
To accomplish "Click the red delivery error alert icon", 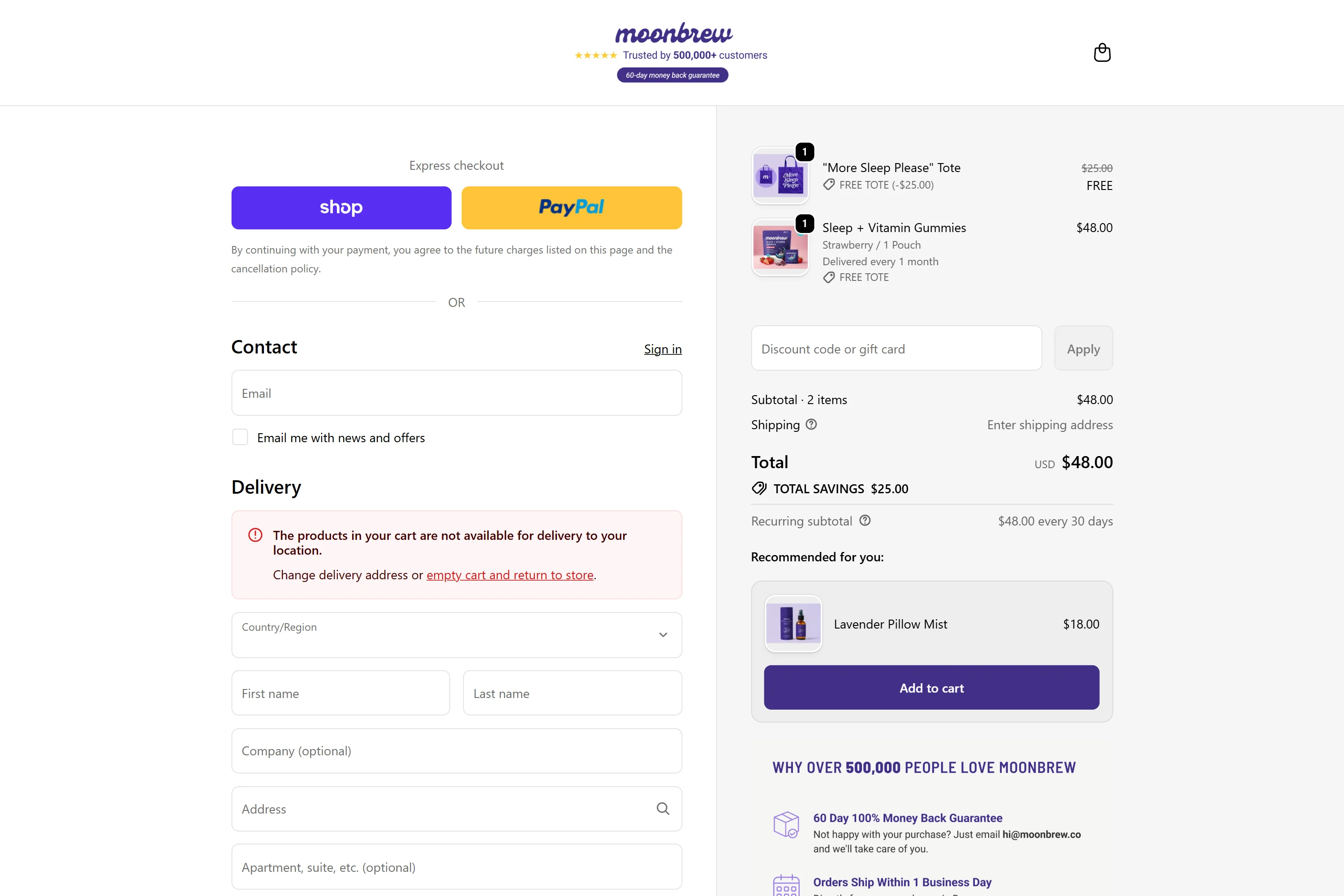I will tap(255, 535).
